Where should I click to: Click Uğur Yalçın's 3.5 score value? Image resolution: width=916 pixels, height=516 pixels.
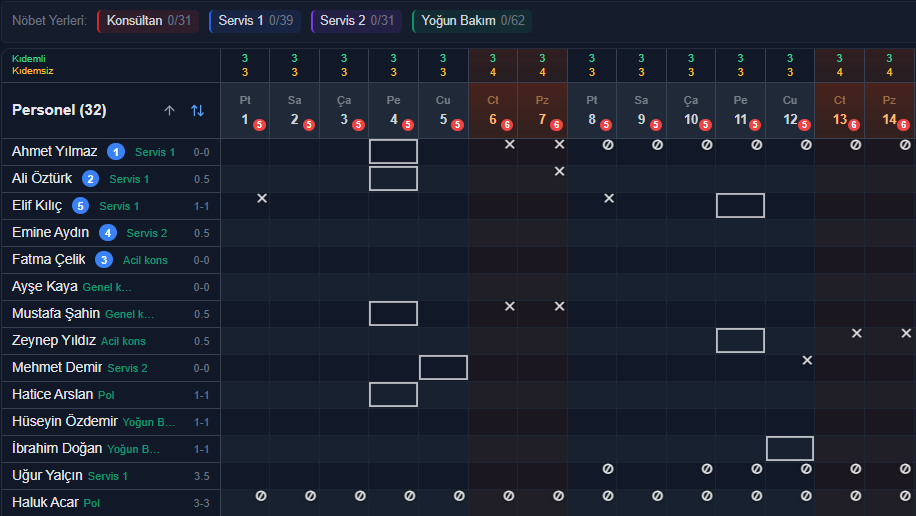(202, 476)
